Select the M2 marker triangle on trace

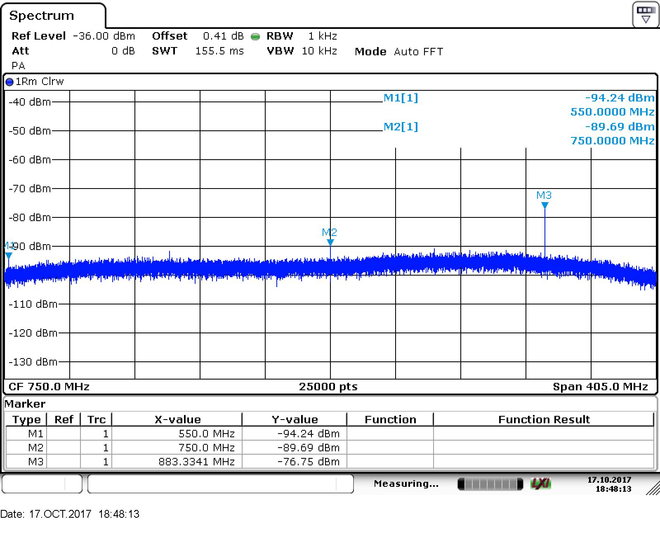click(x=330, y=242)
